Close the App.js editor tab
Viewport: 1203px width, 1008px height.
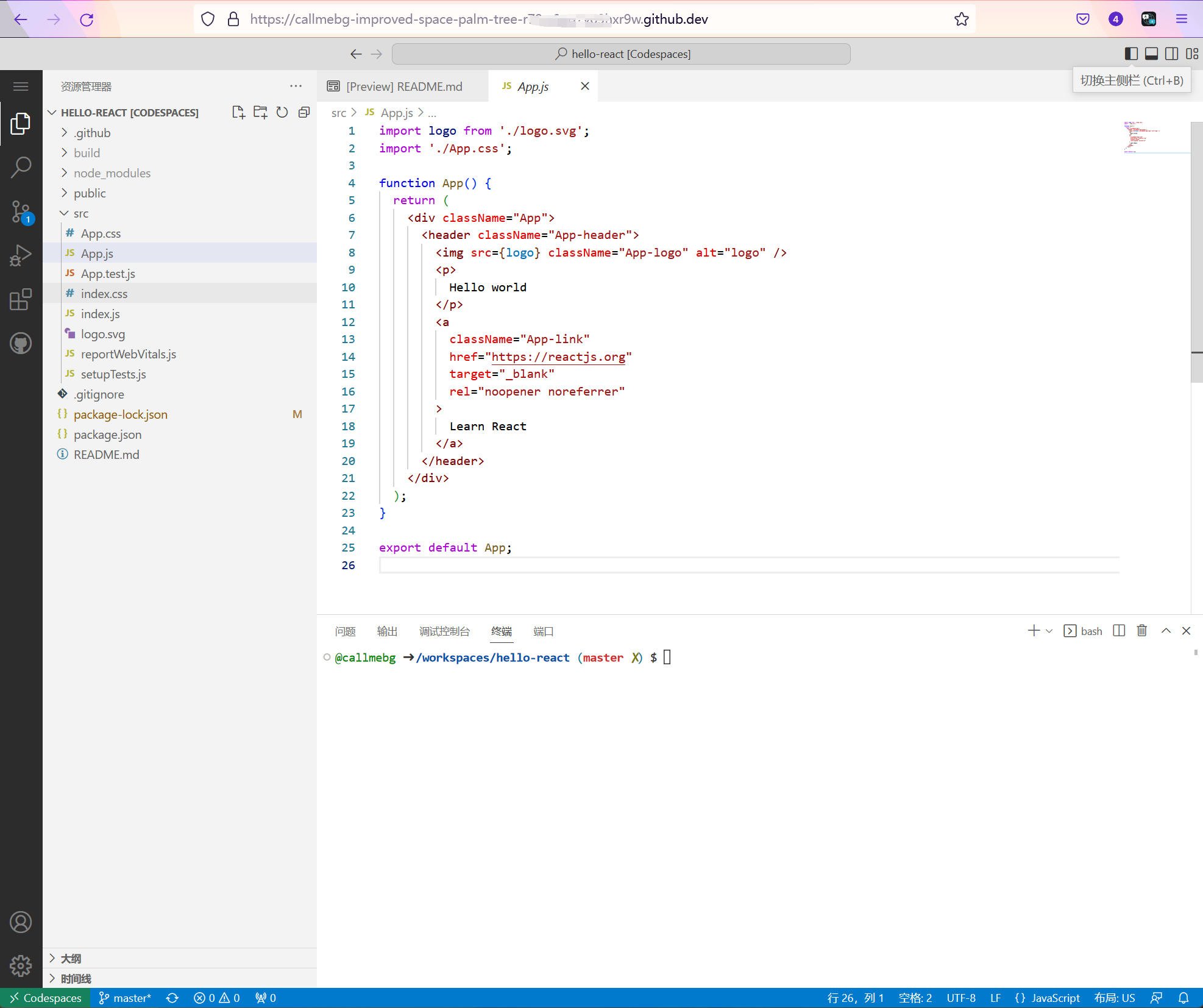[585, 86]
